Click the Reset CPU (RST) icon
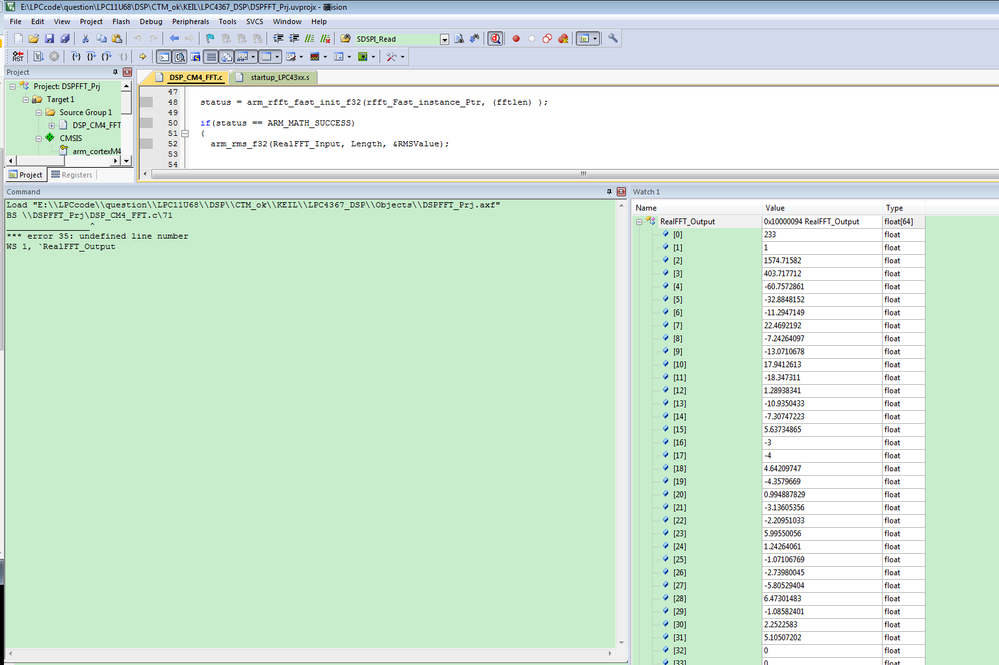Image resolution: width=999 pixels, height=665 pixels. point(16,57)
